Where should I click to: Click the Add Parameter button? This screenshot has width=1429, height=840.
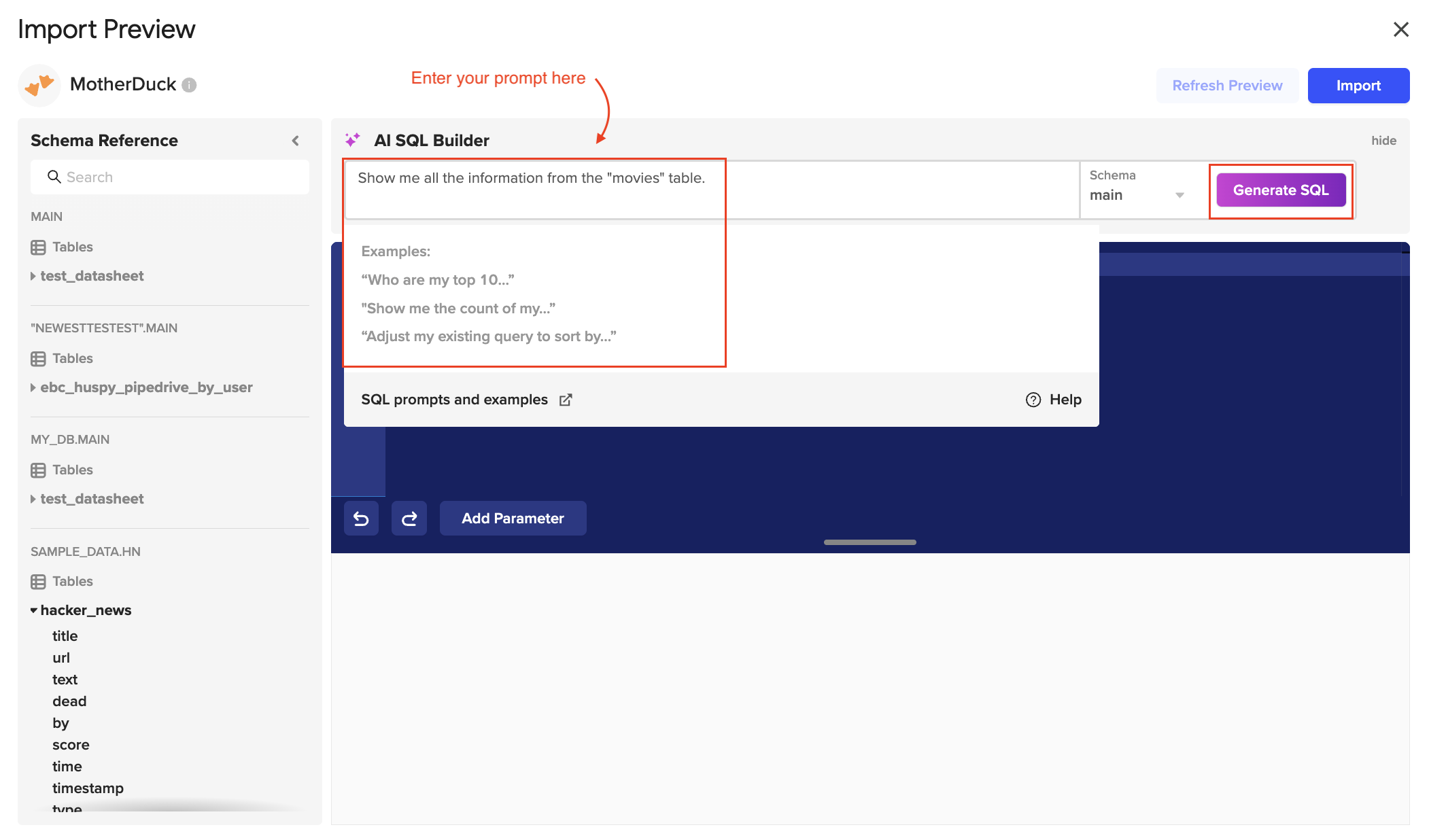pyautogui.click(x=513, y=519)
